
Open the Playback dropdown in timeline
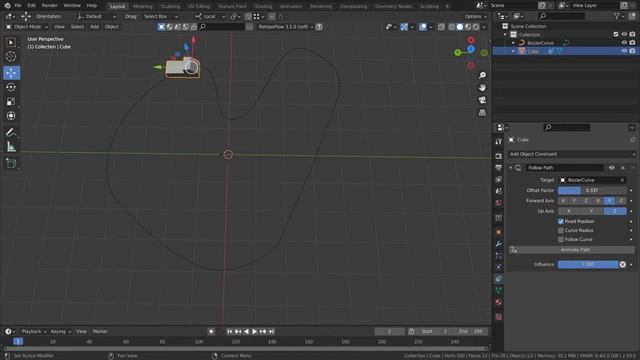point(34,331)
